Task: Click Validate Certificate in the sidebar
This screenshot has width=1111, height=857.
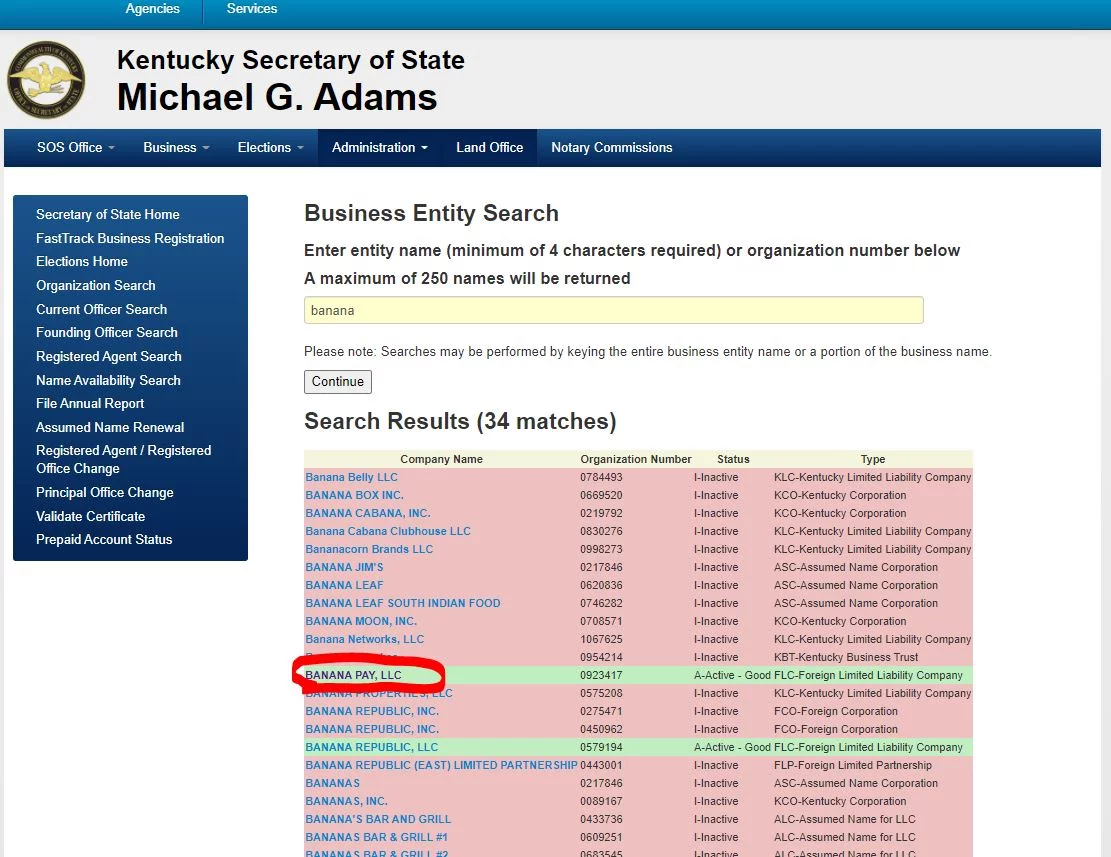Action: click(90, 516)
